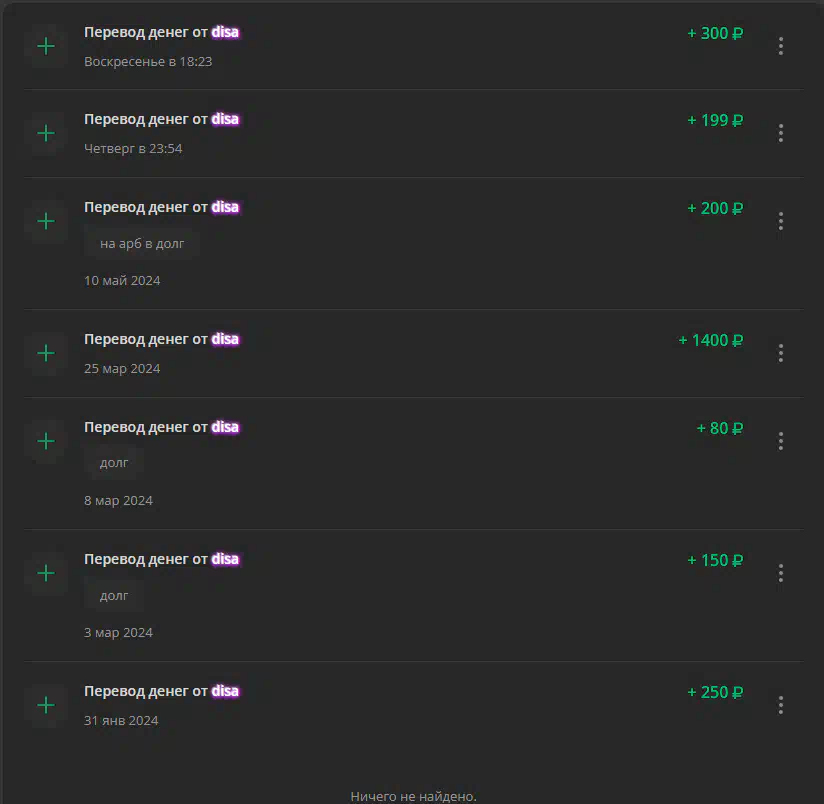Click the + 80 ₽ amount

pyautogui.click(x=719, y=428)
